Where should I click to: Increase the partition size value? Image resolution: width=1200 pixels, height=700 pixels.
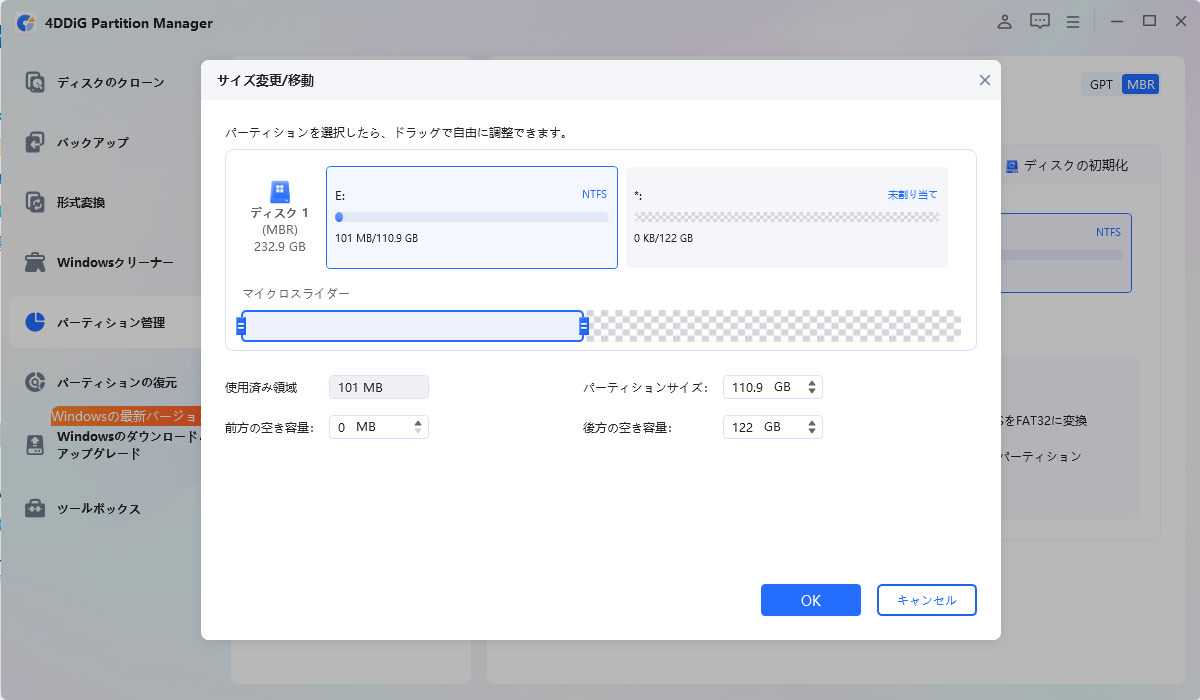click(x=812, y=382)
